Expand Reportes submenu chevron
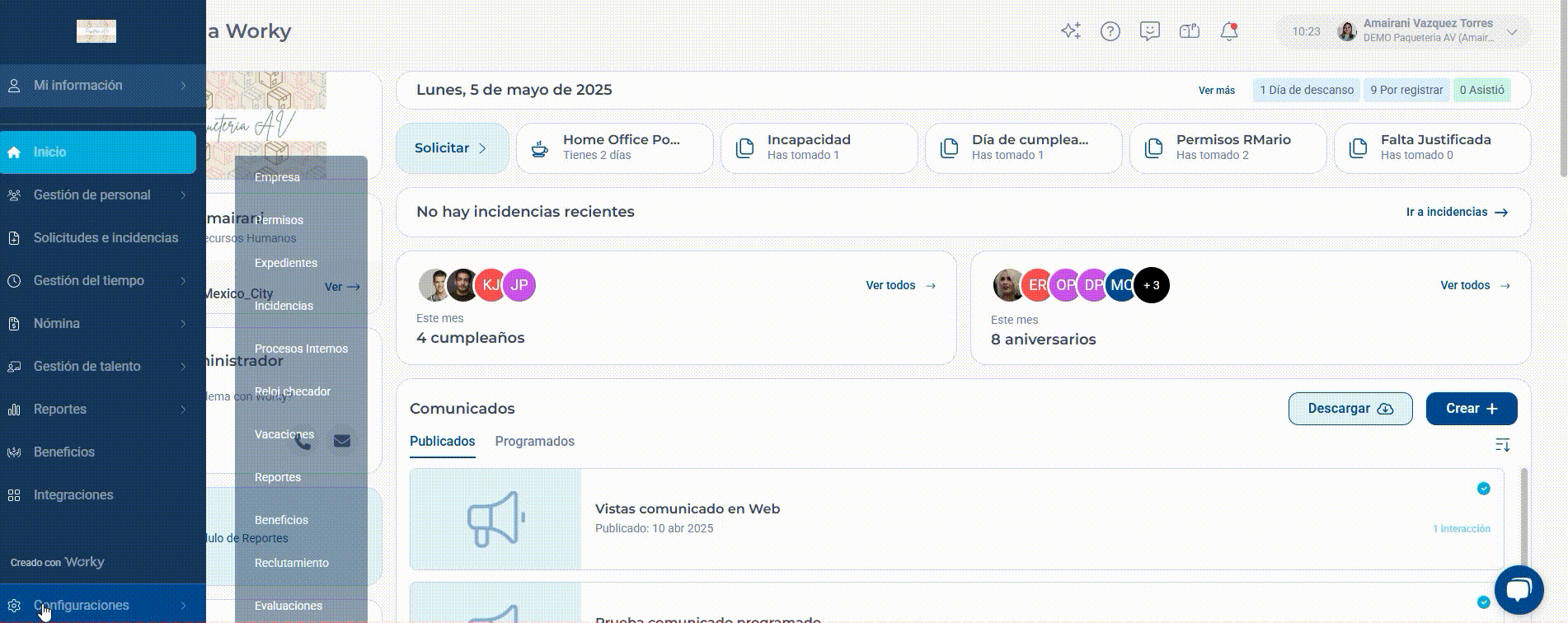Image resolution: width=1568 pixels, height=623 pixels. click(183, 409)
